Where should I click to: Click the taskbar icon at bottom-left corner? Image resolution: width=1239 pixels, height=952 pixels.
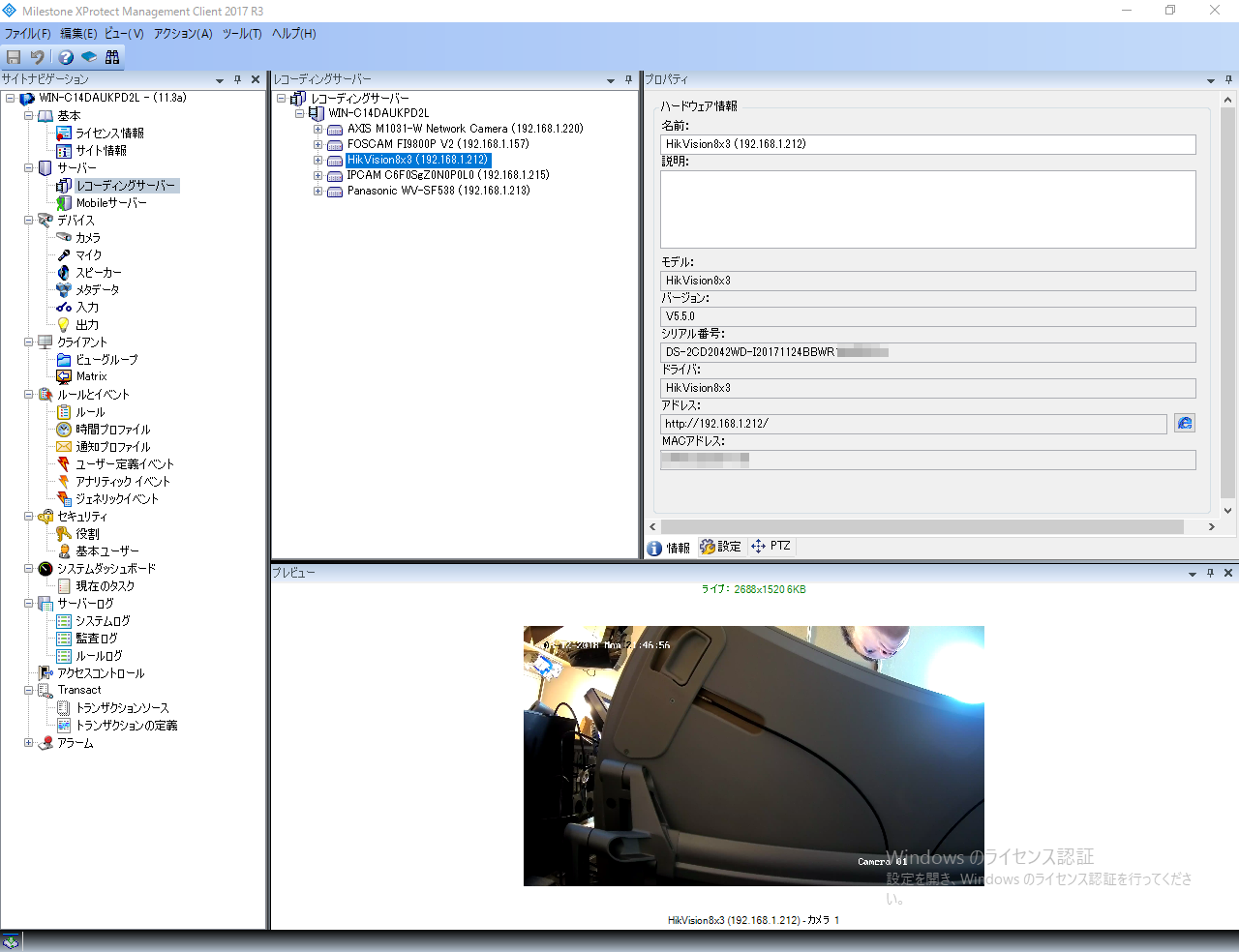coord(11,941)
